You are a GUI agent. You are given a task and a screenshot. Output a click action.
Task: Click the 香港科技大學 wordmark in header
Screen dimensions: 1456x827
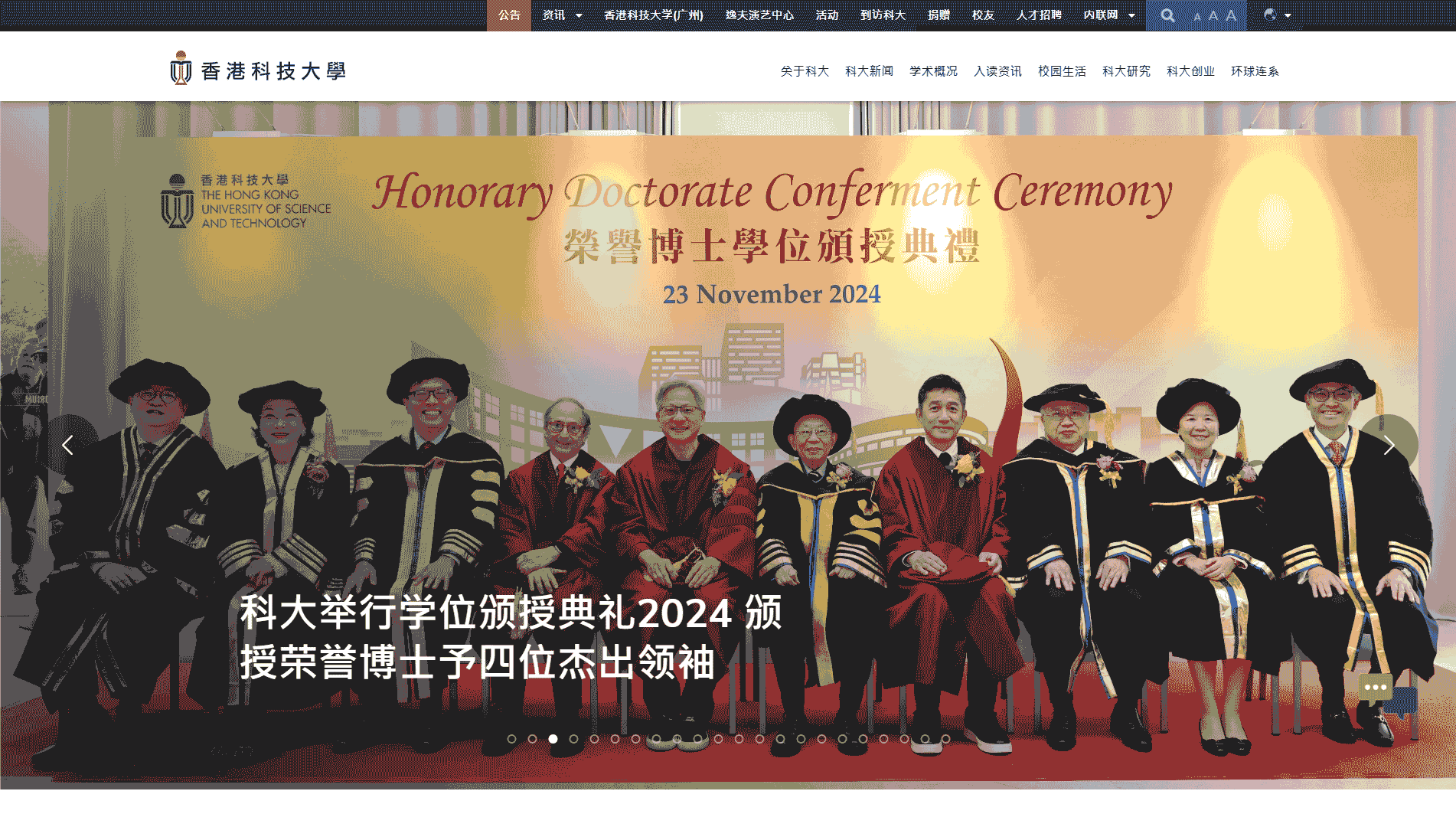[273, 71]
